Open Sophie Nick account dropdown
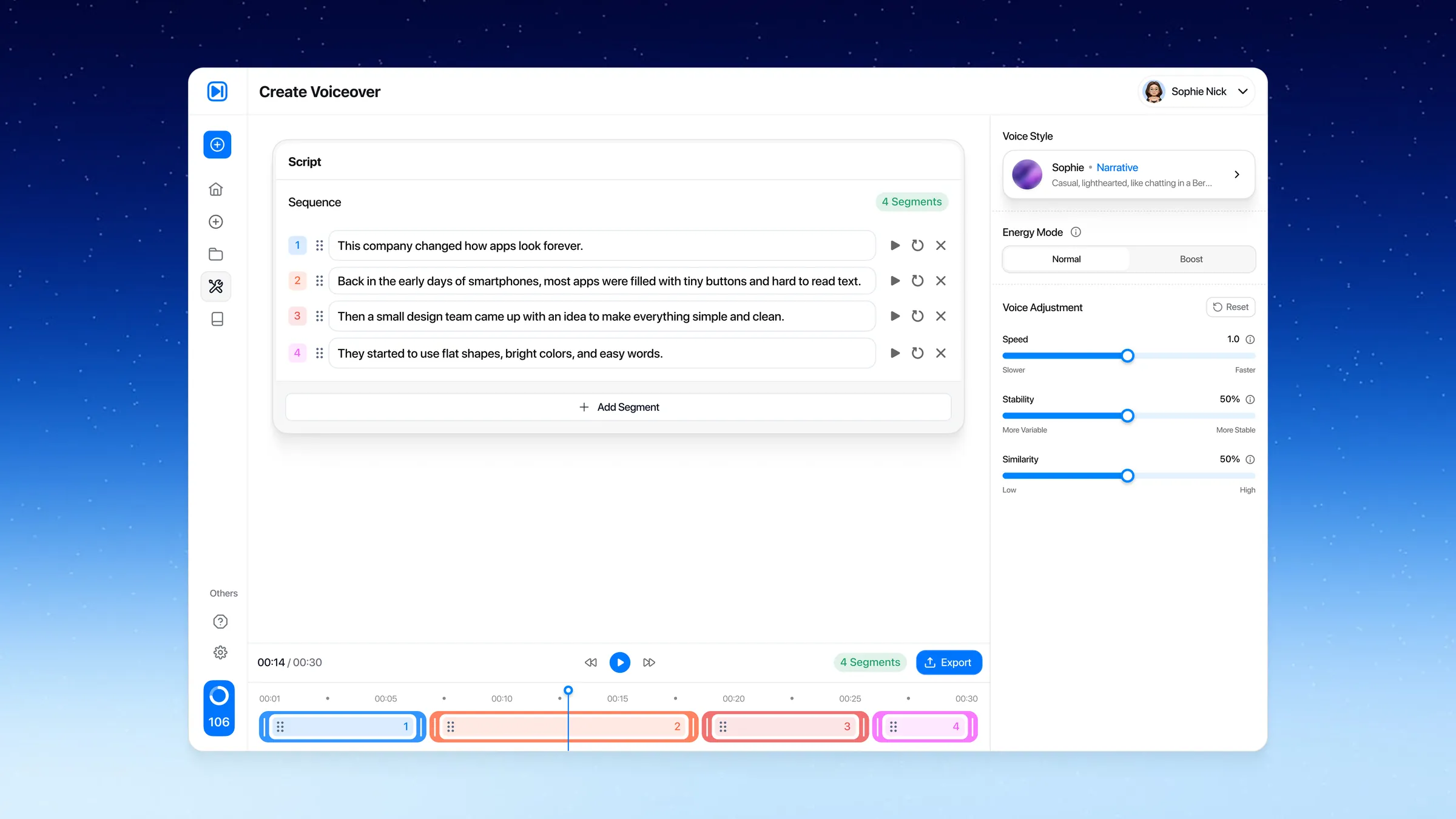The width and height of the screenshot is (1456, 819). click(x=1196, y=92)
